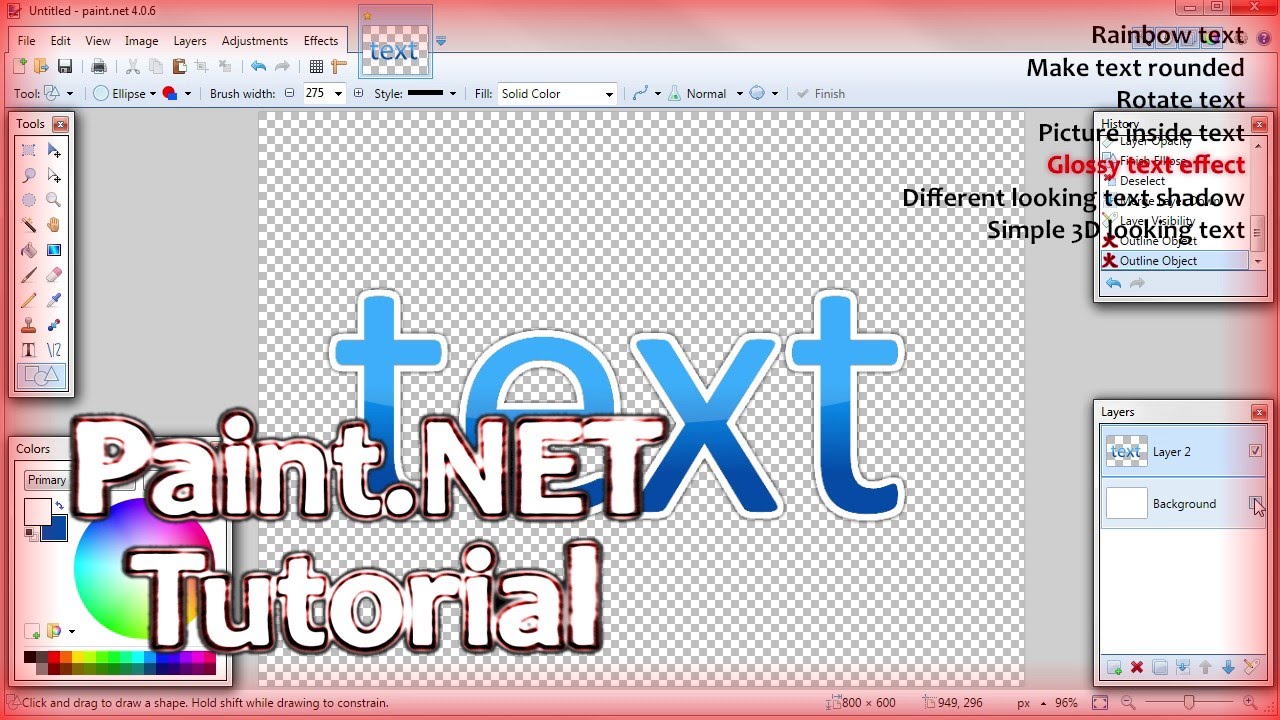Select the Pan hand tool
Screen dimensions: 1280x720
(54, 225)
